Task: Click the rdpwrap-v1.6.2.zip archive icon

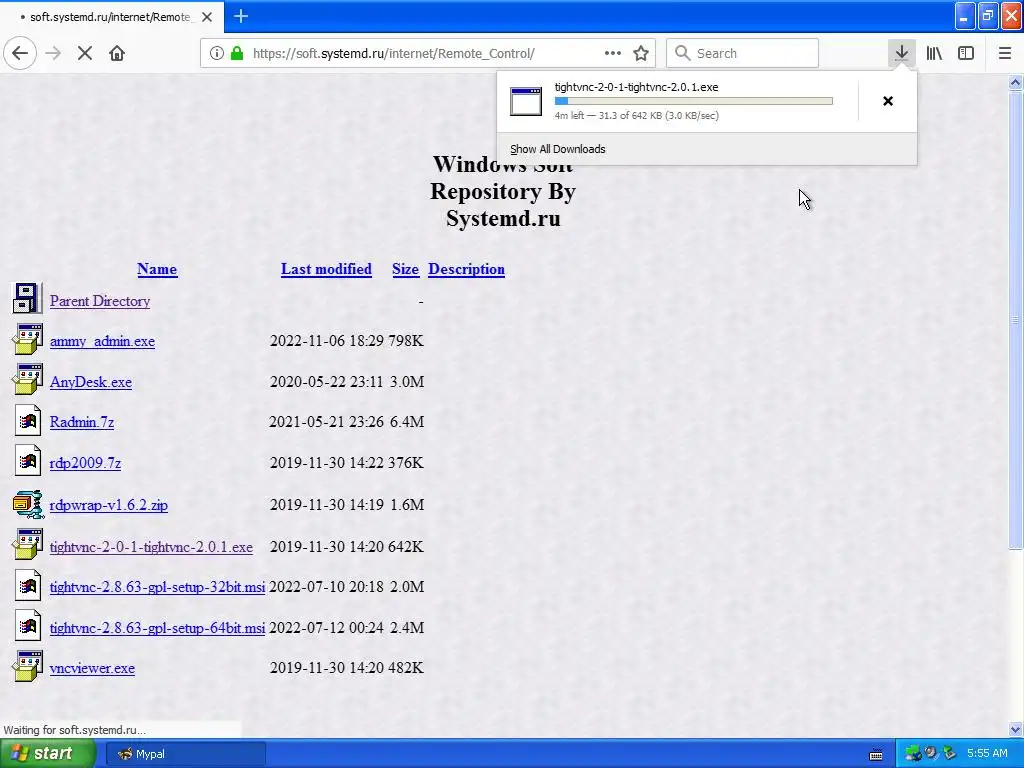Action: coord(28,504)
